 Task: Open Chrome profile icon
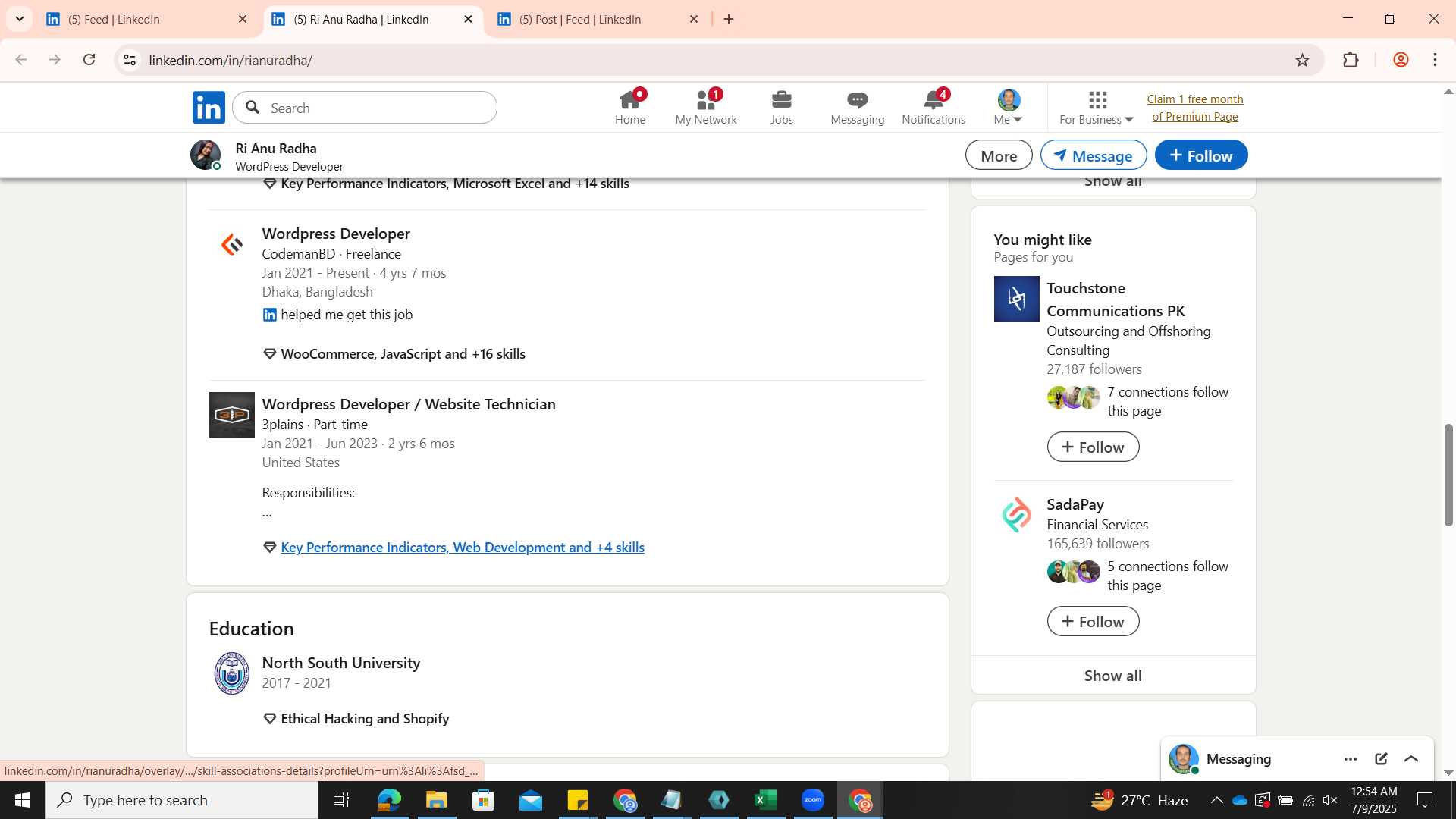[x=1401, y=60]
